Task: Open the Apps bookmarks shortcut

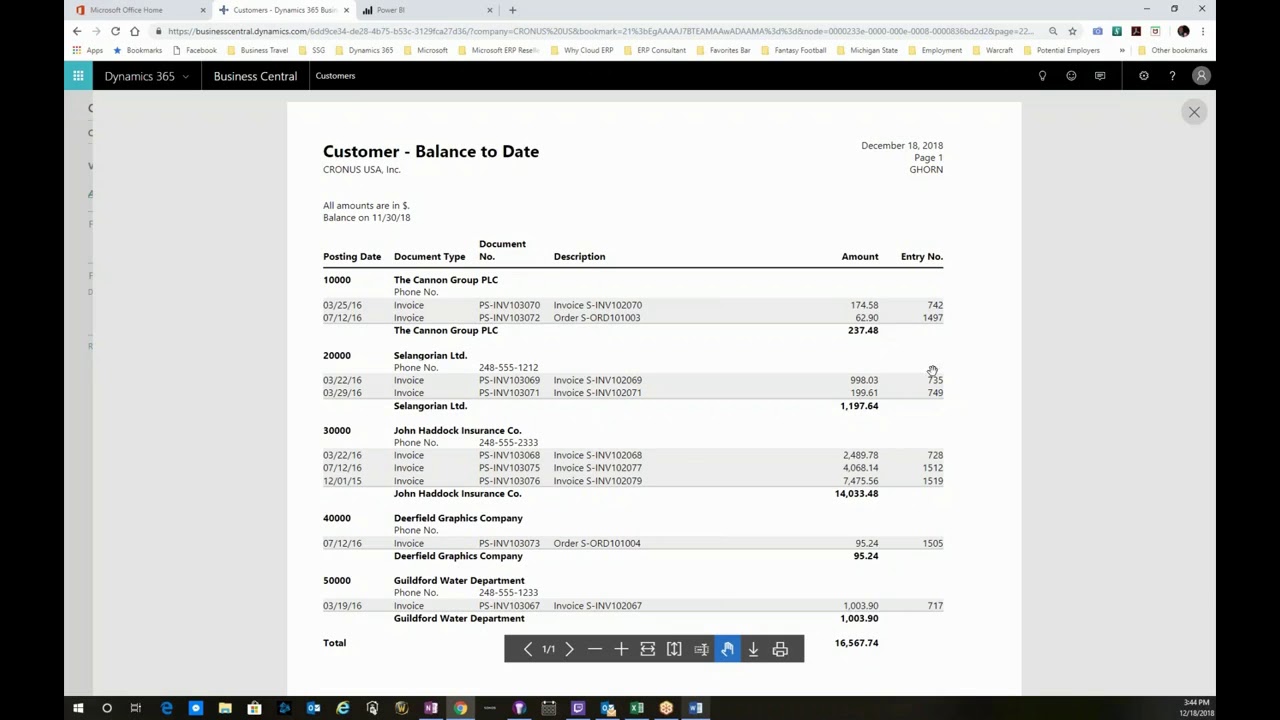Action: (x=87, y=50)
